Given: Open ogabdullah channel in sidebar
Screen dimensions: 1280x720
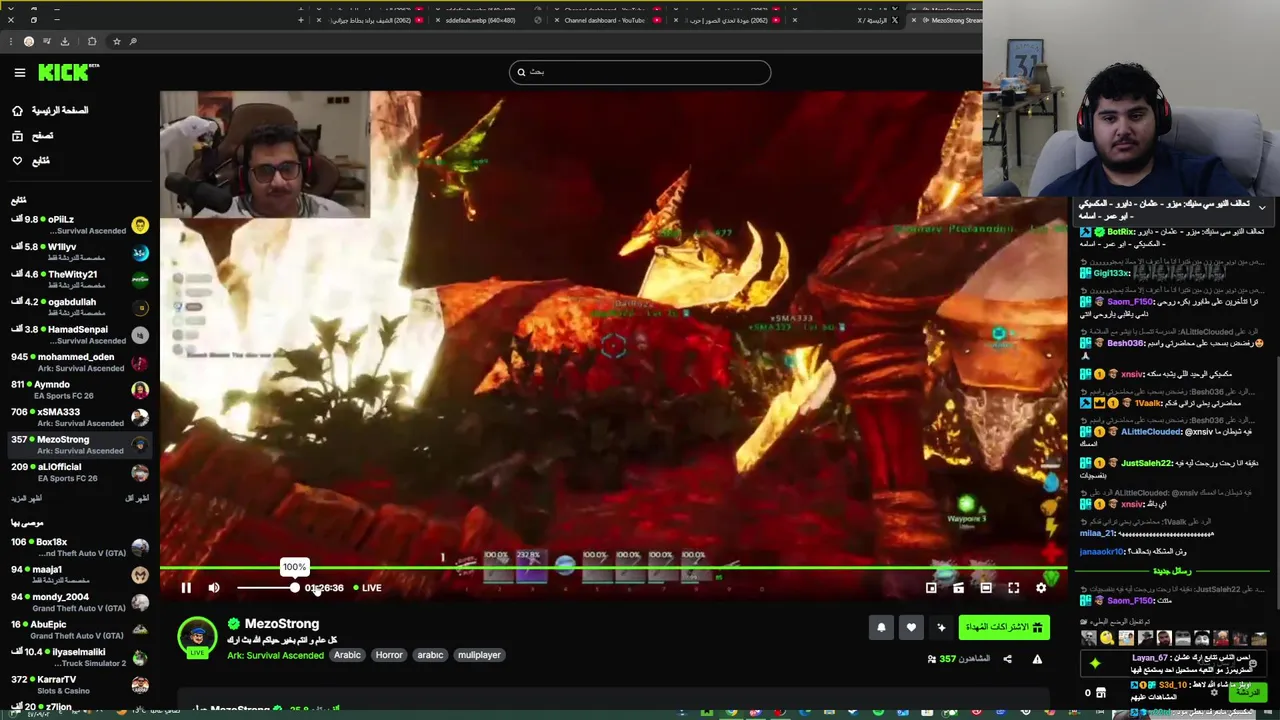Looking at the screenshot, I should 80,307.
